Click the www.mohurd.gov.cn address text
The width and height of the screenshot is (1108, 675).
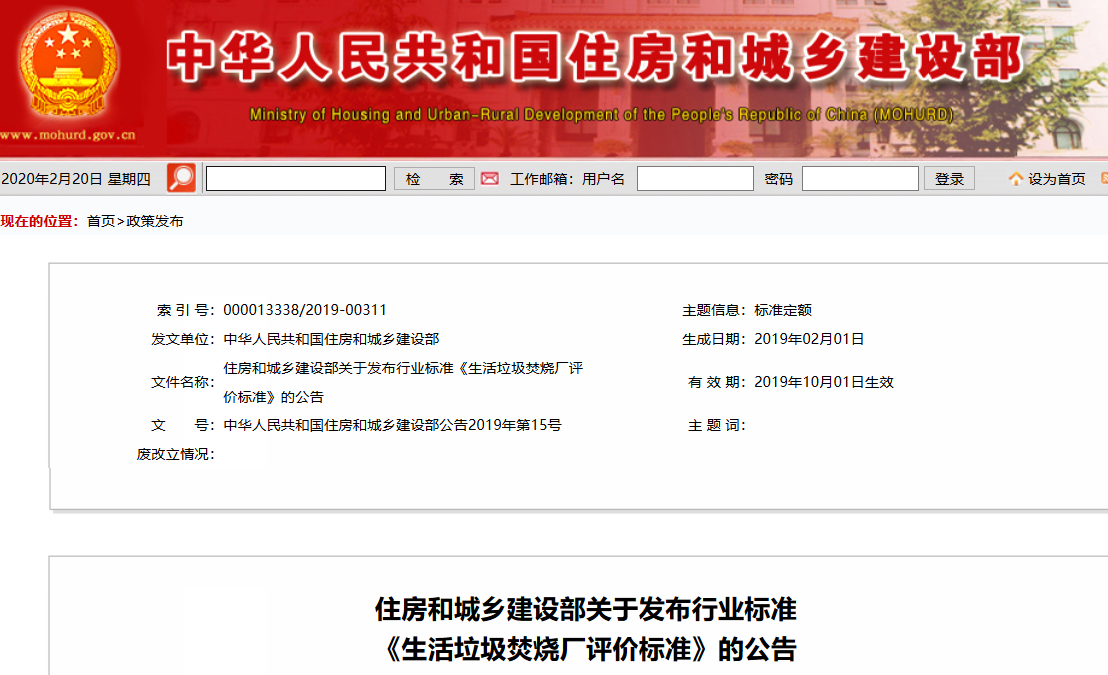point(68,134)
